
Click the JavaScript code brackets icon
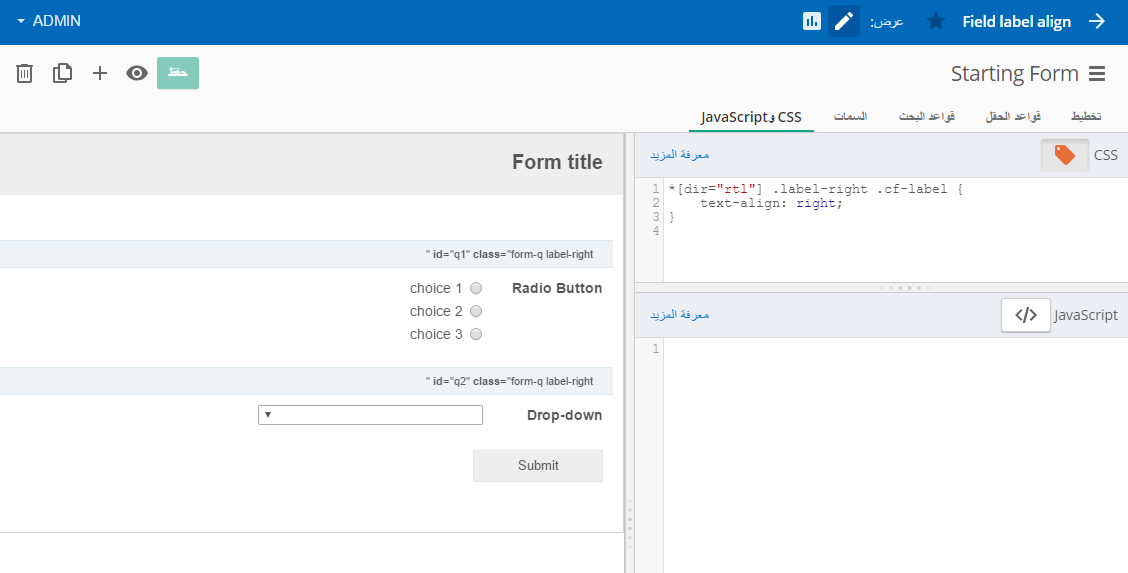[1026, 315]
